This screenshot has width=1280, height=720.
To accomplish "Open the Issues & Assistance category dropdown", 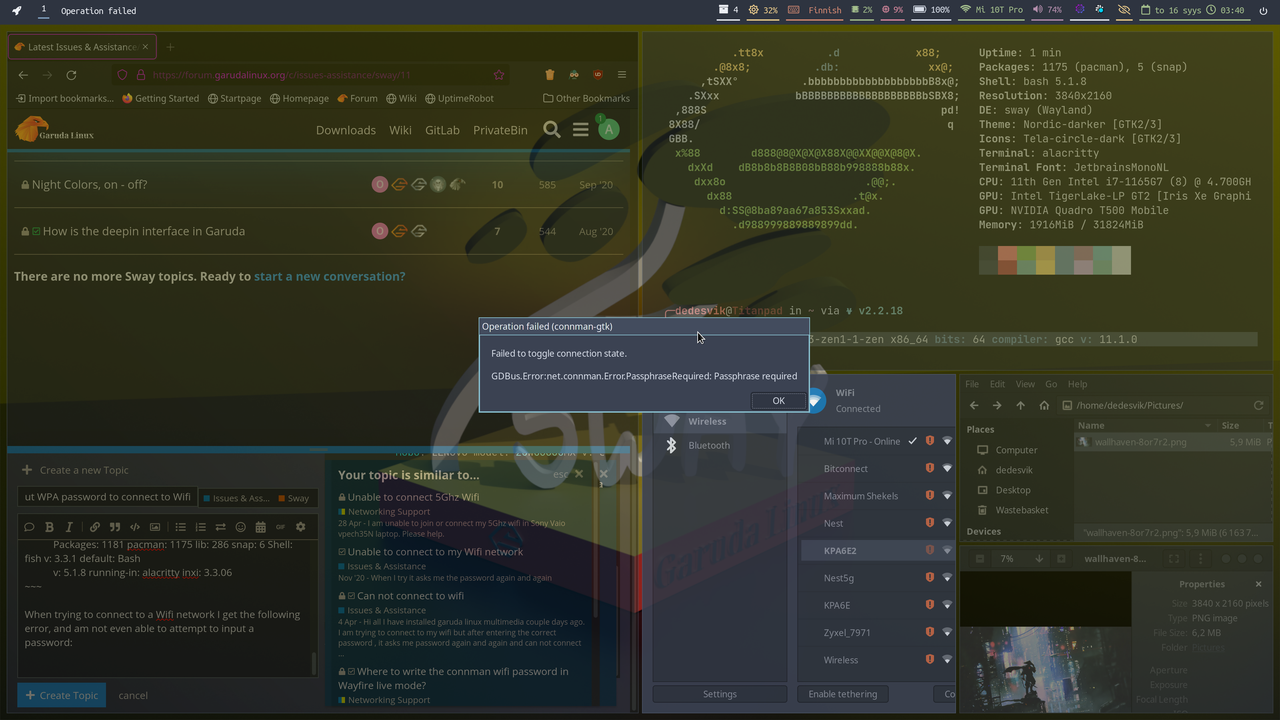I will [x=236, y=498].
